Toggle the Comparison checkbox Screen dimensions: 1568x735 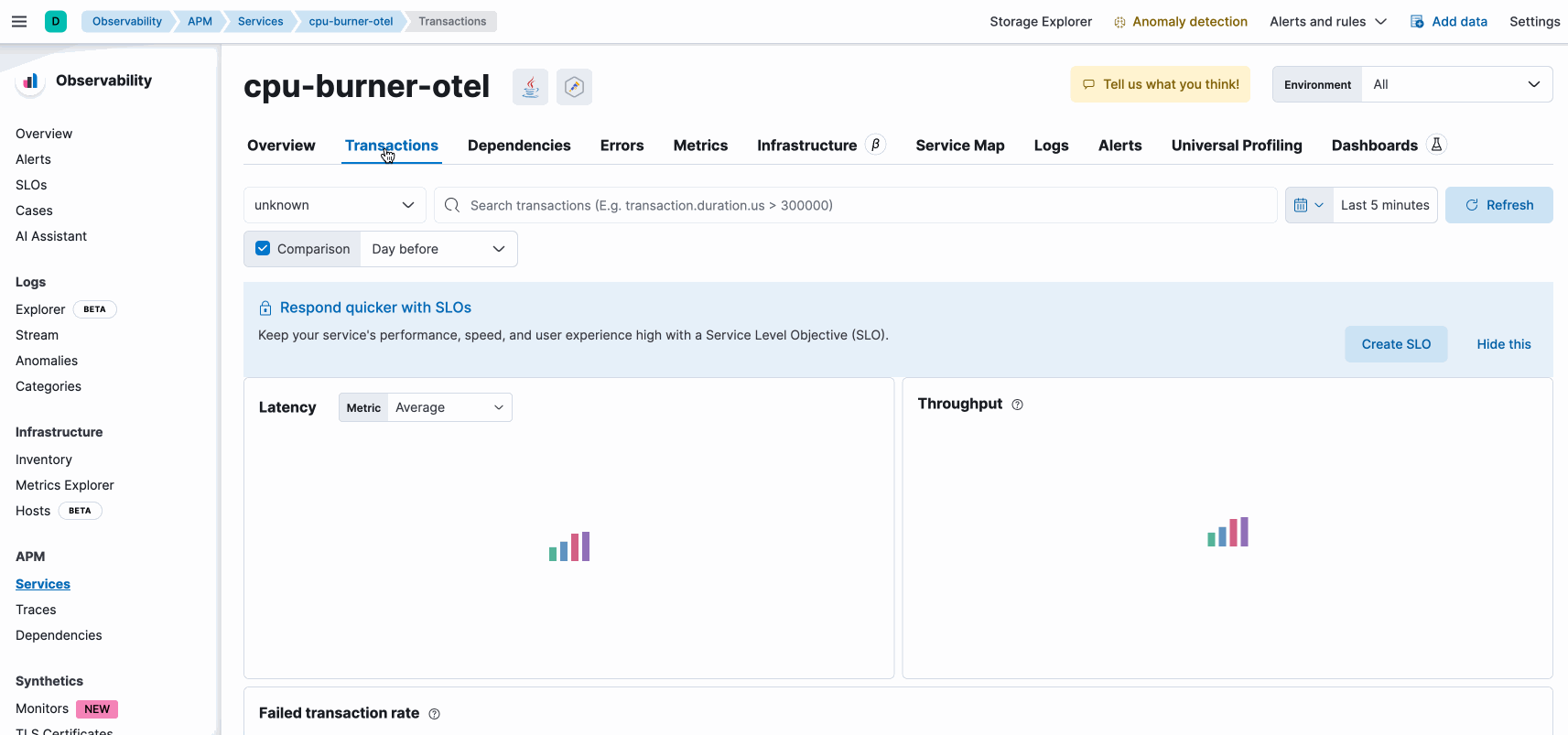pos(264,249)
